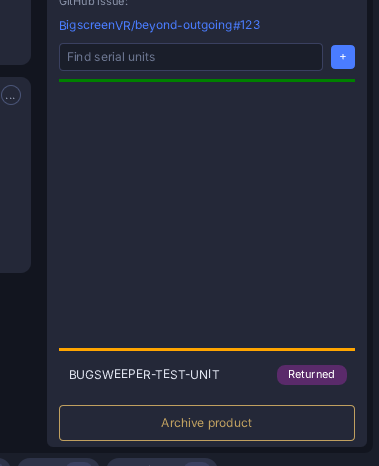Click the rightmost pill tab at bottom
379x466 pixels.
point(162,462)
